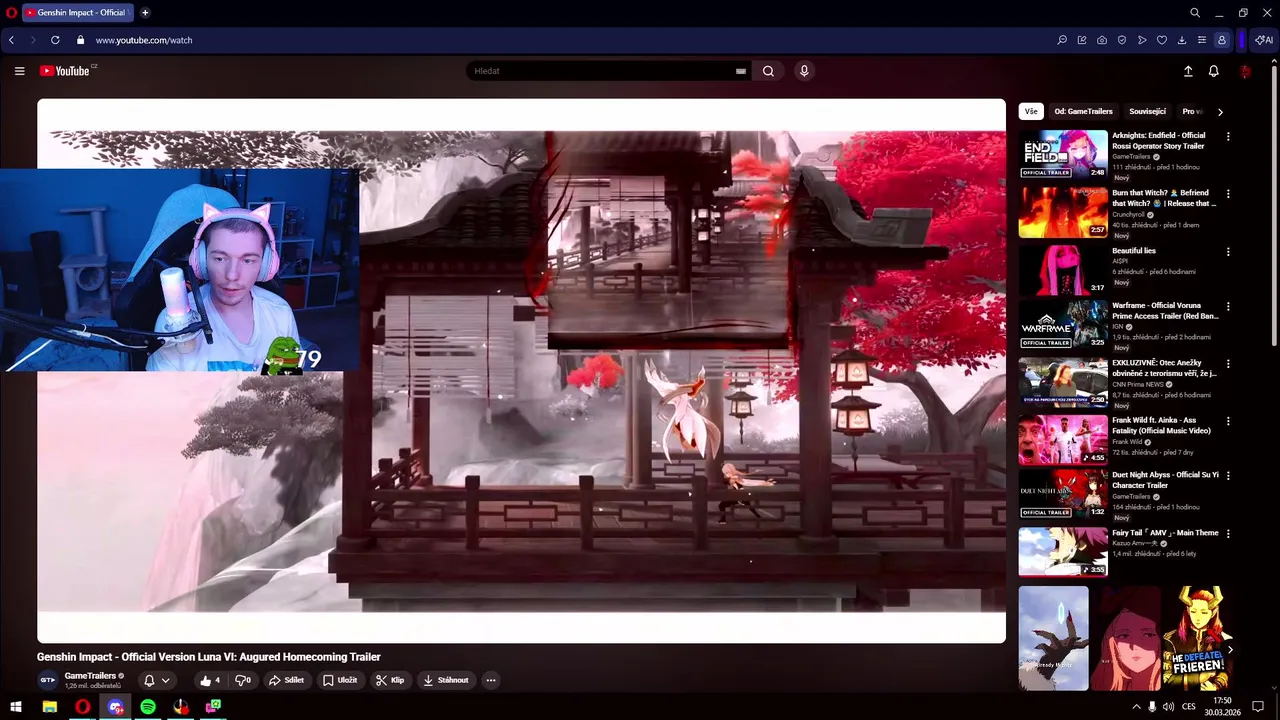Screen dimensions: 1280x720
Task: Open the YouTube upload create icon
Action: coord(1188,71)
